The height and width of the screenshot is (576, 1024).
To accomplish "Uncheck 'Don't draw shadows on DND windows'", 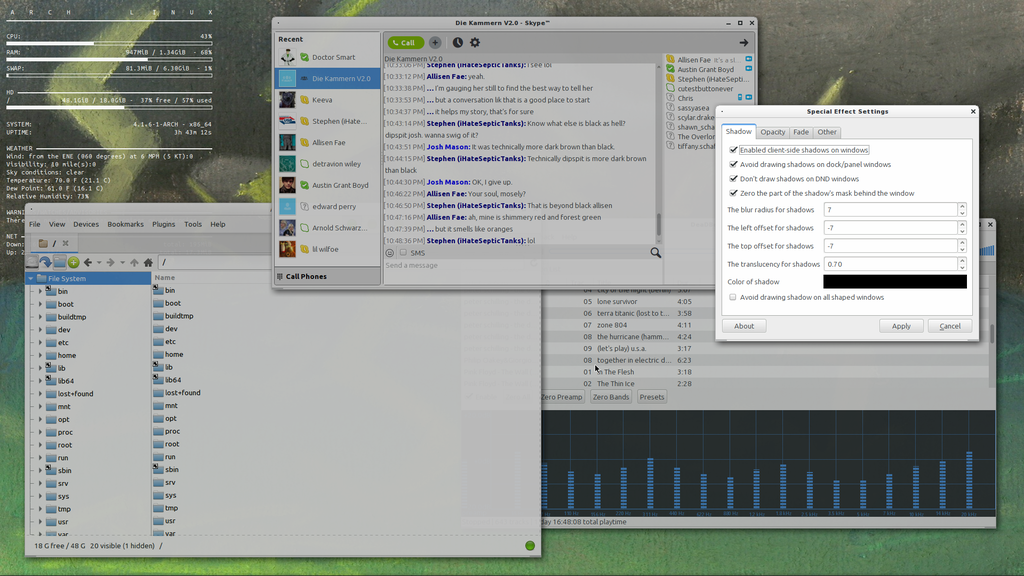I will [735, 179].
